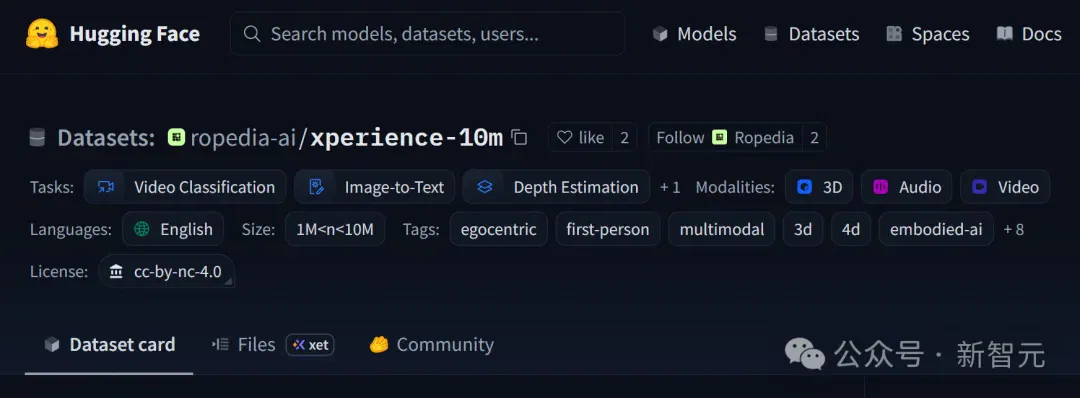Open the Hugging Face home link text

134,34
